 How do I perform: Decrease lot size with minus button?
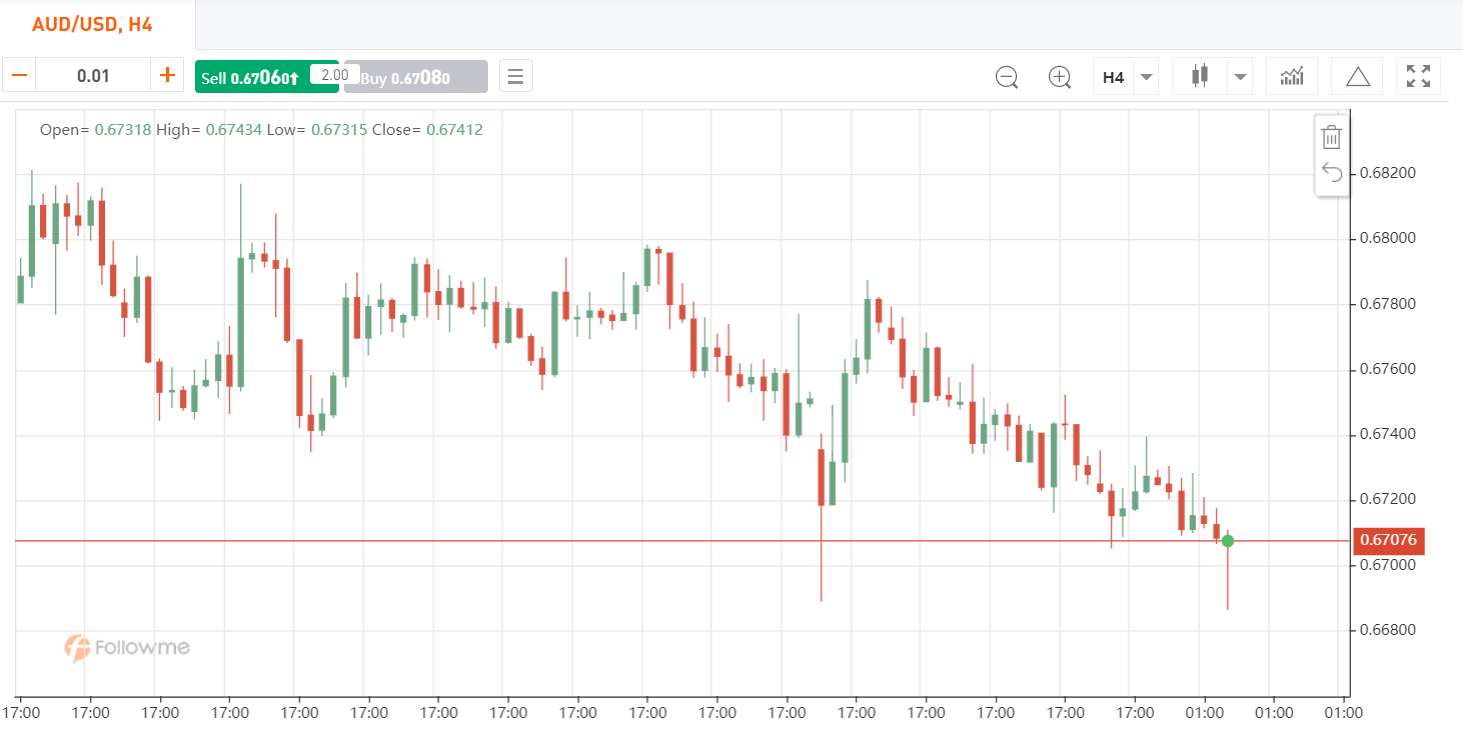point(19,75)
